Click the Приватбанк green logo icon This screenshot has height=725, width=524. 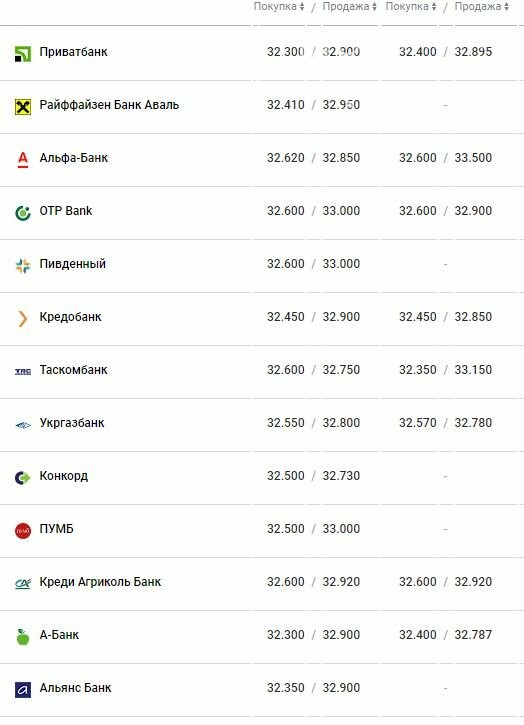[23, 54]
